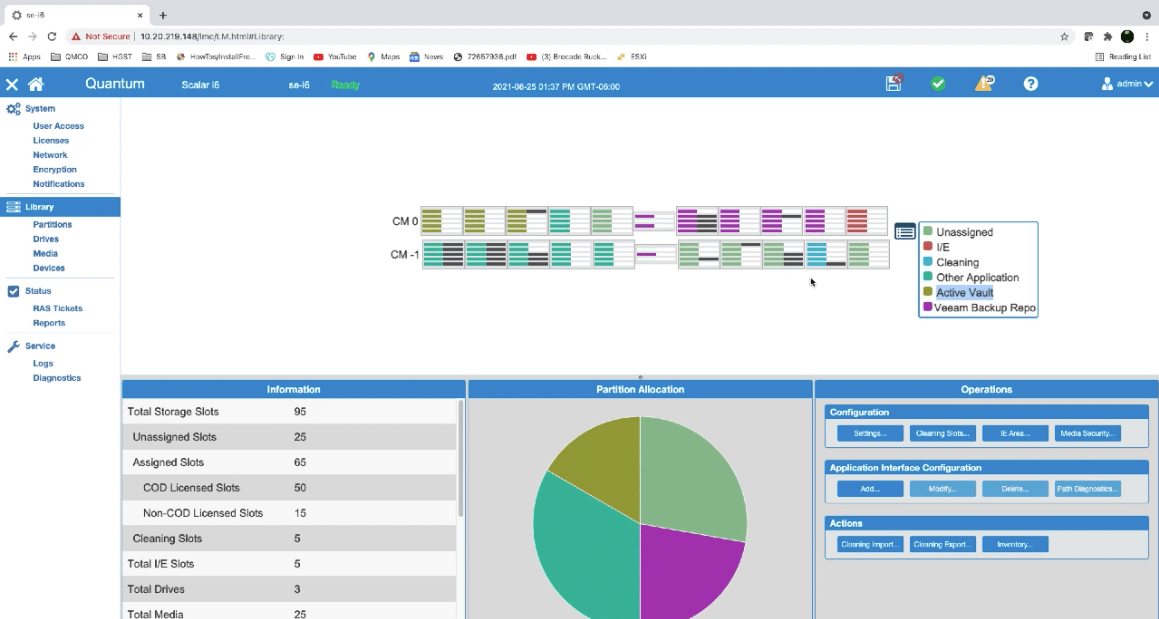
Task: Click the Home icon in the Quantum header
Action: tap(35, 84)
